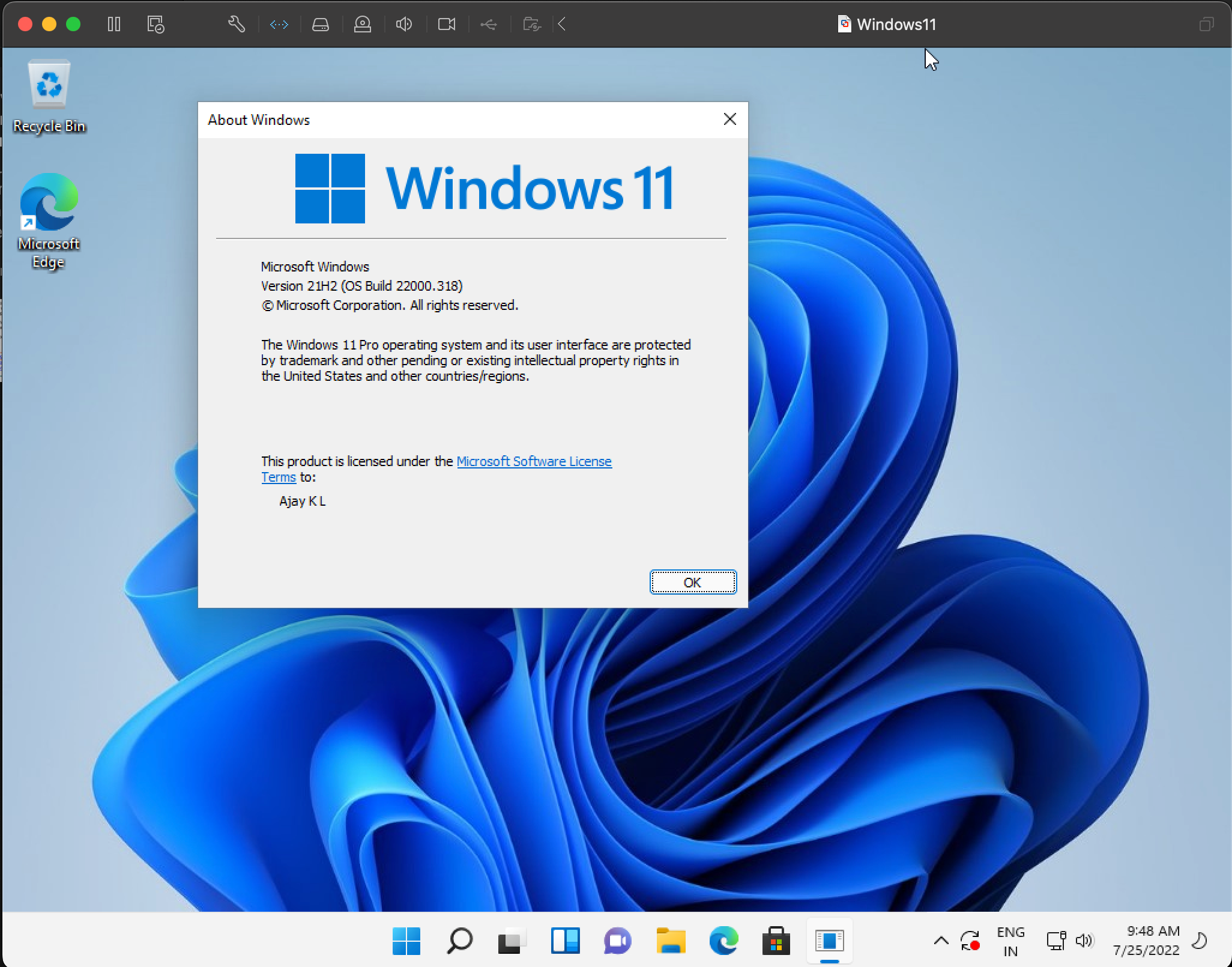1232x967 pixels.
Task: Click the camera device icon
Action: coord(363,24)
